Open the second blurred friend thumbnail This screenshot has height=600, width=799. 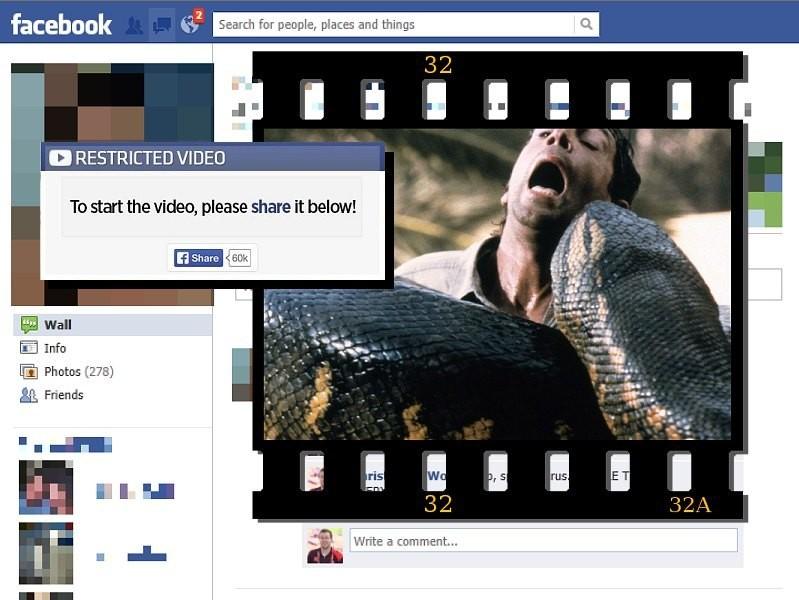46,553
